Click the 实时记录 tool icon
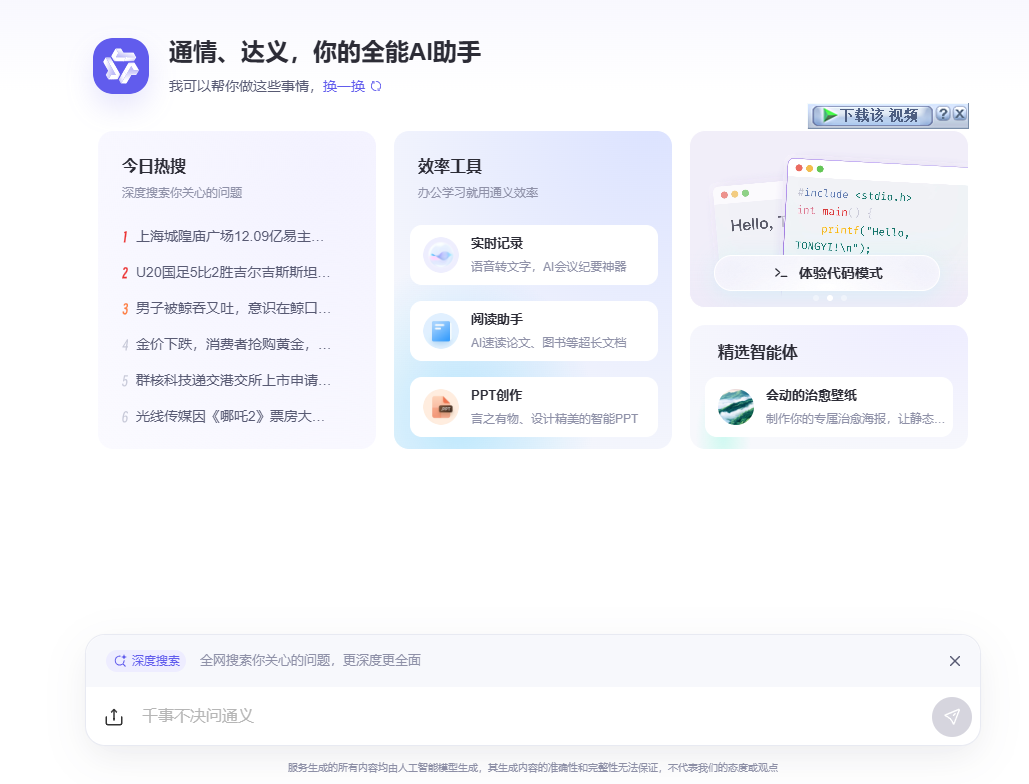The height and width of the screenshot is (784, 1029). click(440, 255)
